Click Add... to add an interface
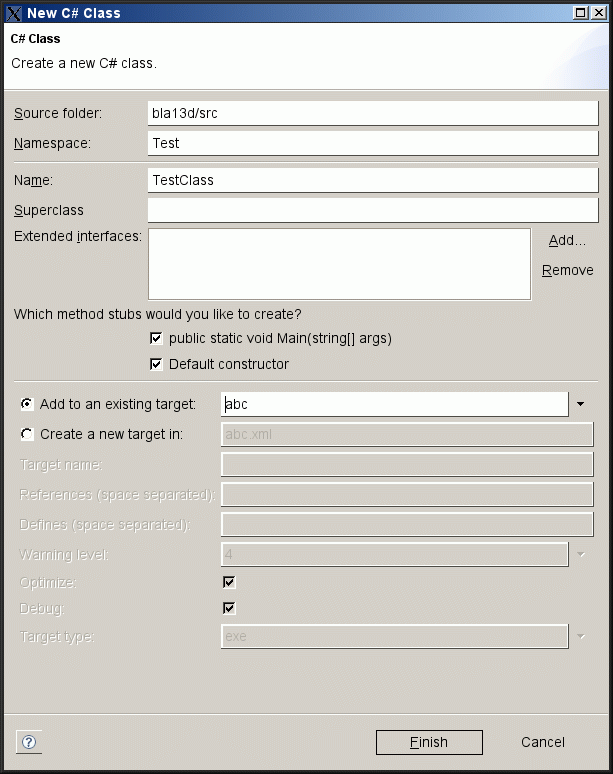 (567, 240)
